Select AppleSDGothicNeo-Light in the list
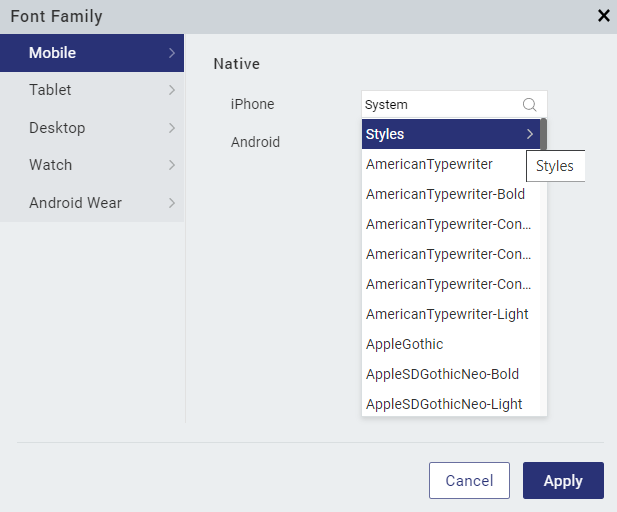This screenshot has height=512, width=617. point(445,404)
